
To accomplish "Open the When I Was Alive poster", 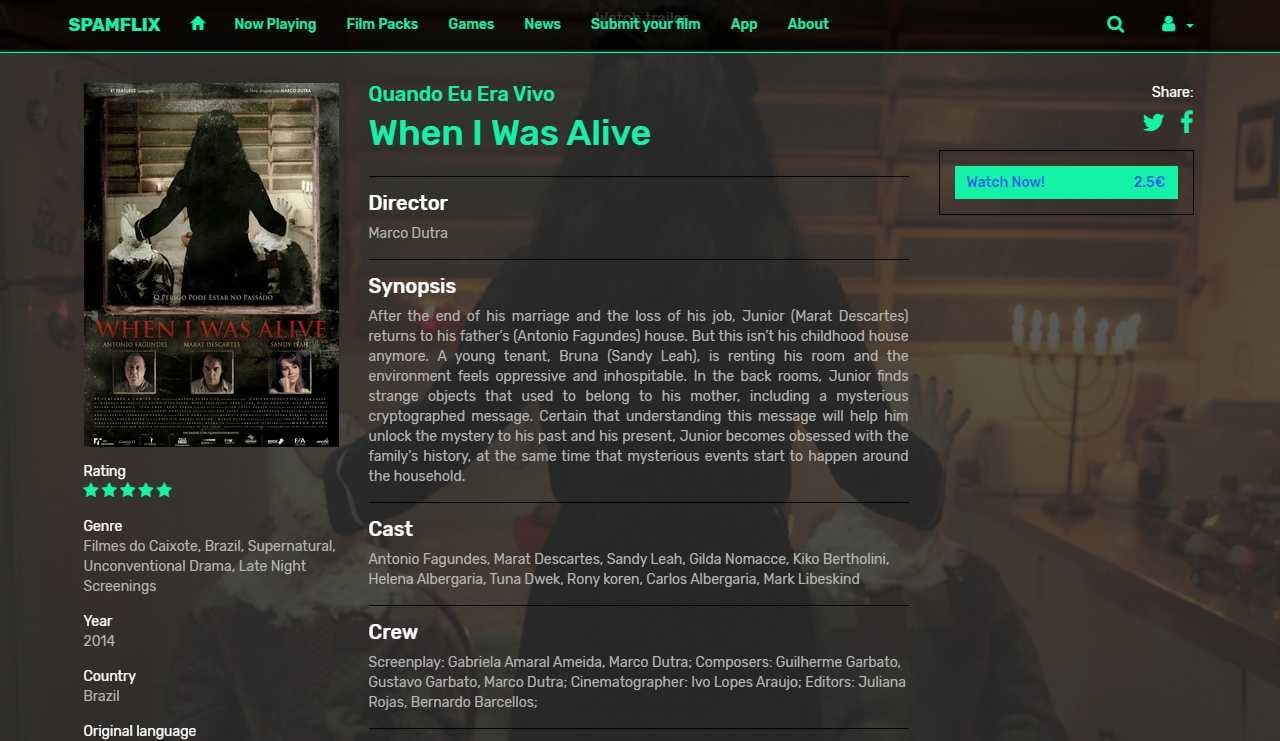I will [211, 264].
